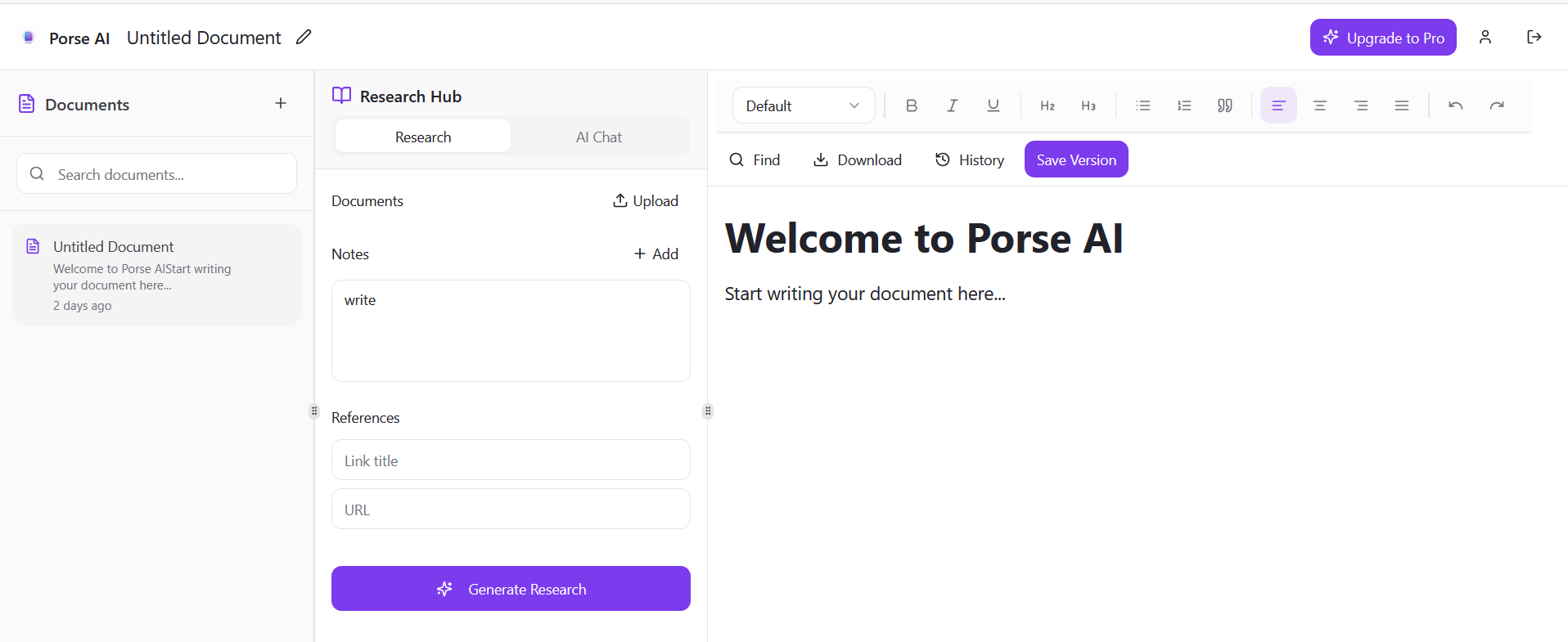Align text center
1568x642 pixels.
tap(1320, 106)
